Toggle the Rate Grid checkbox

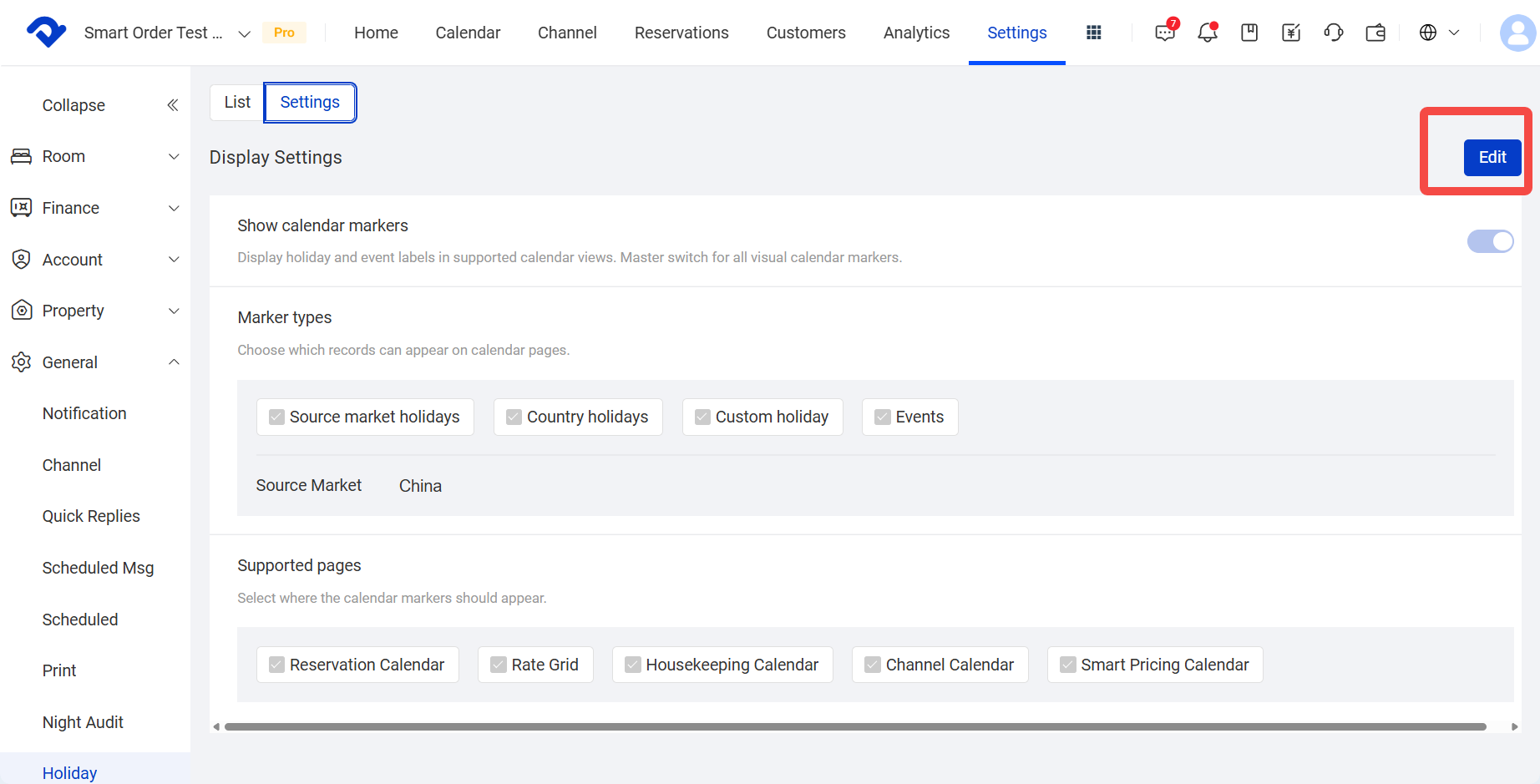[x=498, y=665]
